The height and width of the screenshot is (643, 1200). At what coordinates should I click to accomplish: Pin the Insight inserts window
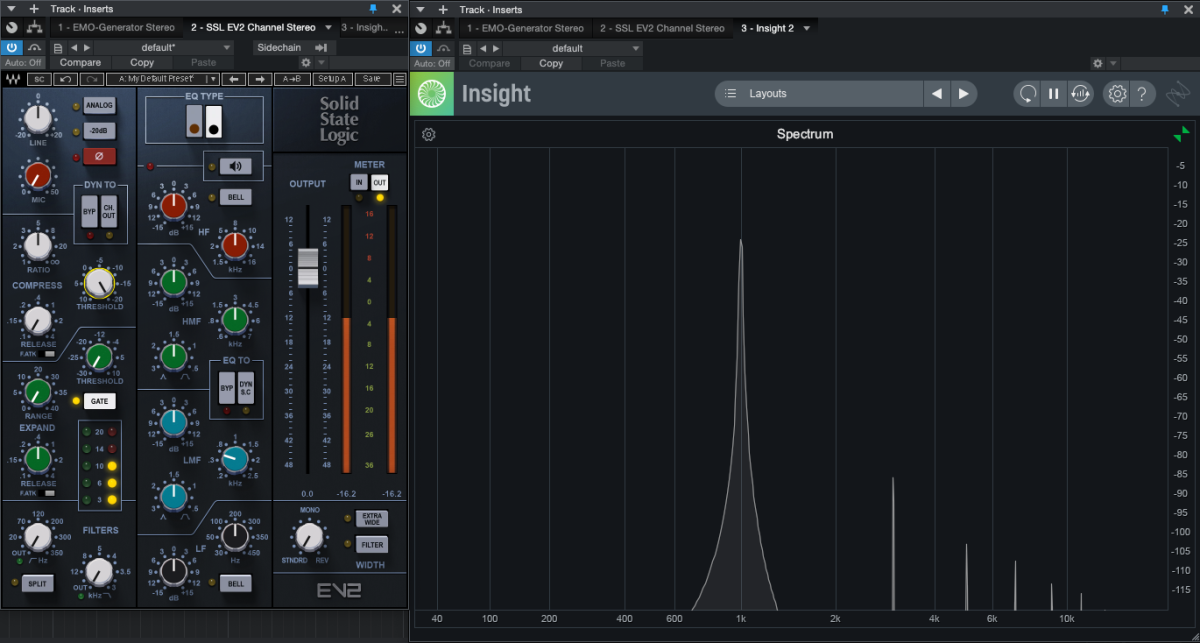[x=1163, y=9]
